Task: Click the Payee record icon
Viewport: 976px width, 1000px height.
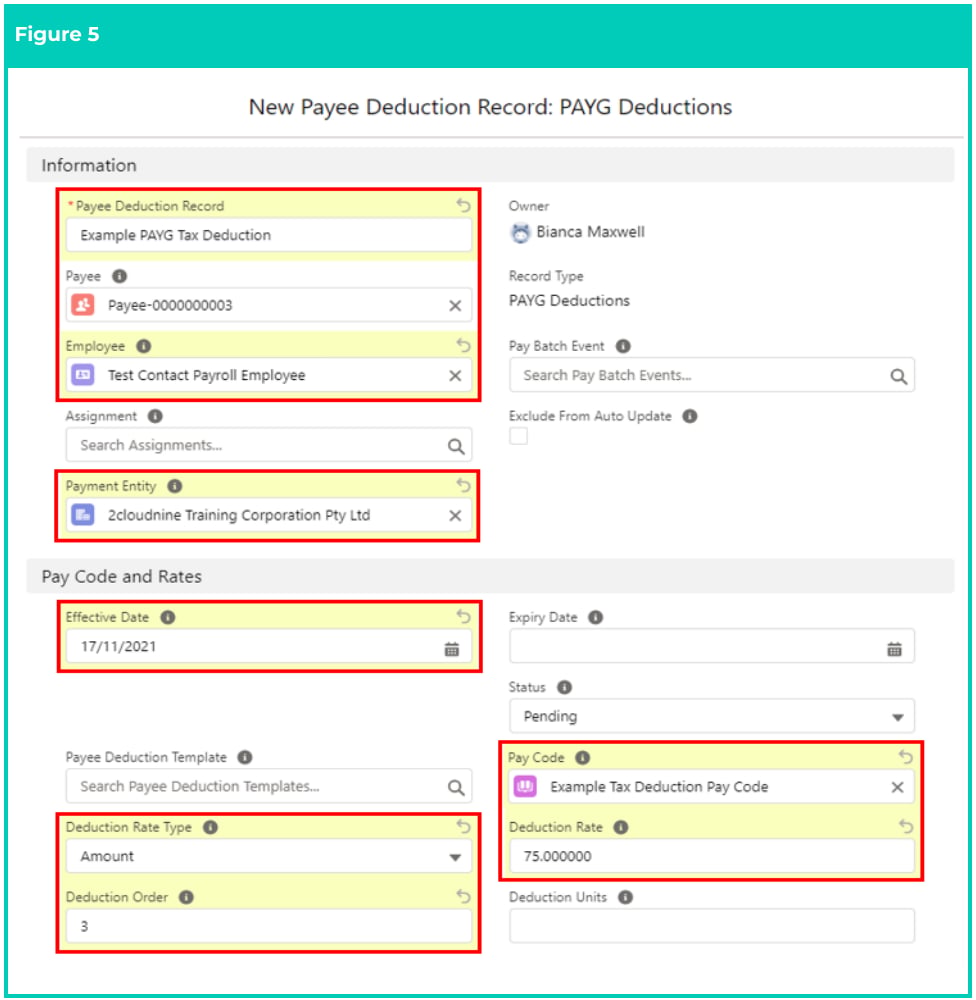Action: click(83, 305)
